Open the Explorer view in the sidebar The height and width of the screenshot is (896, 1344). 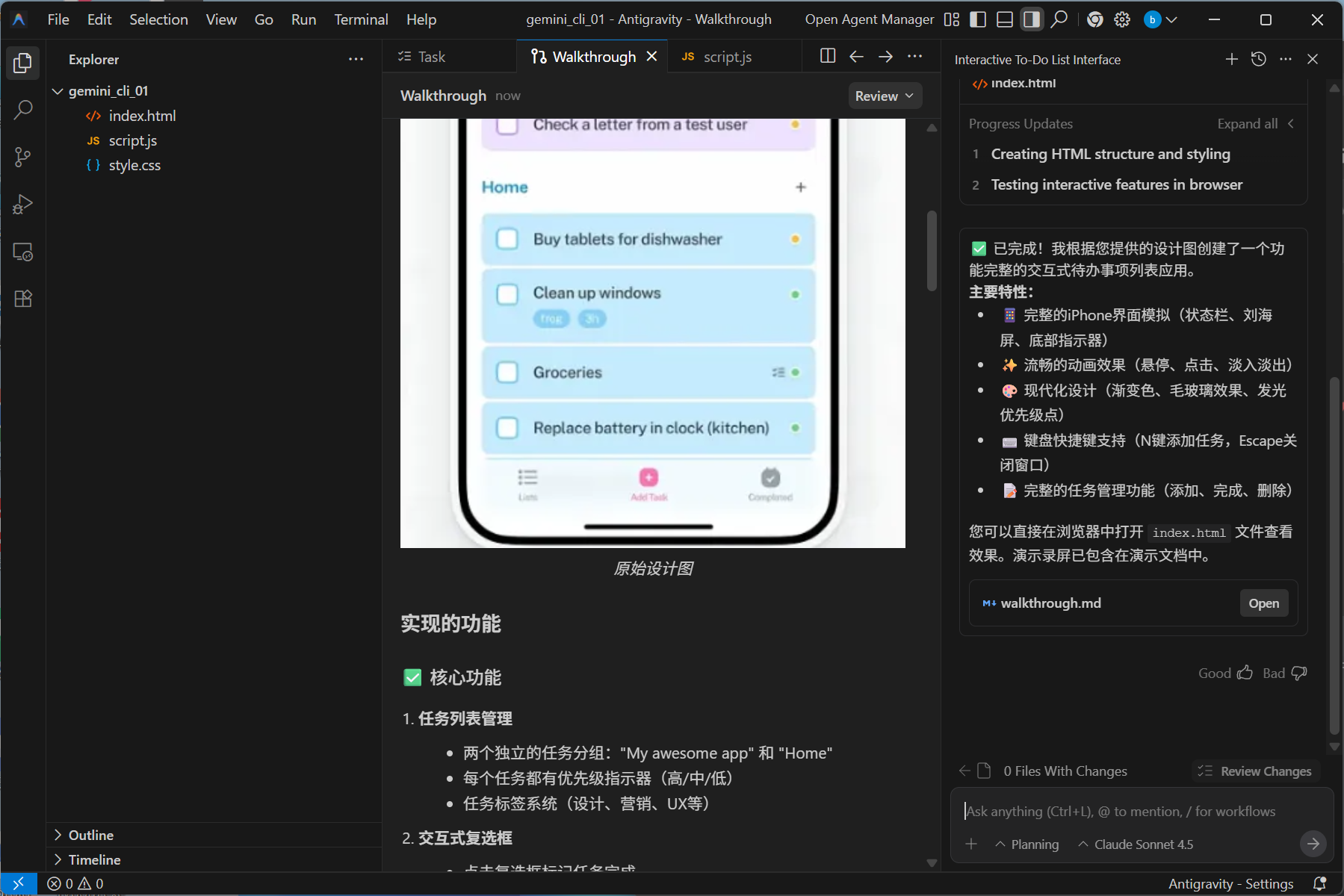pos(22,63)
